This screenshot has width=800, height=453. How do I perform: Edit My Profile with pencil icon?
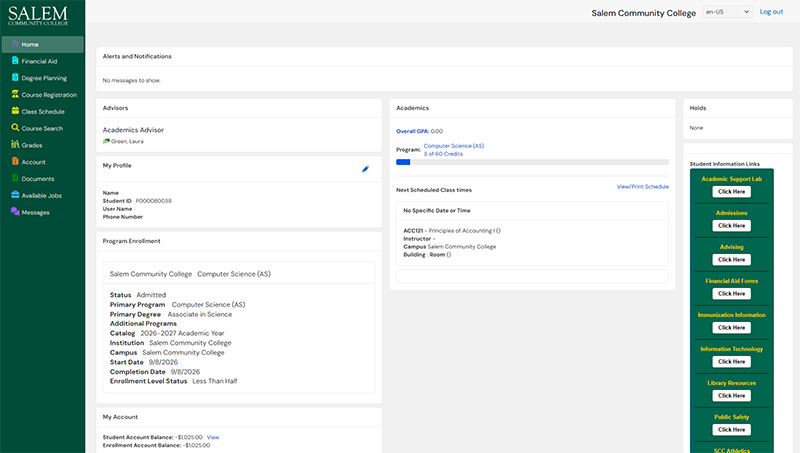pyautogui.click(x=365, y=169)
